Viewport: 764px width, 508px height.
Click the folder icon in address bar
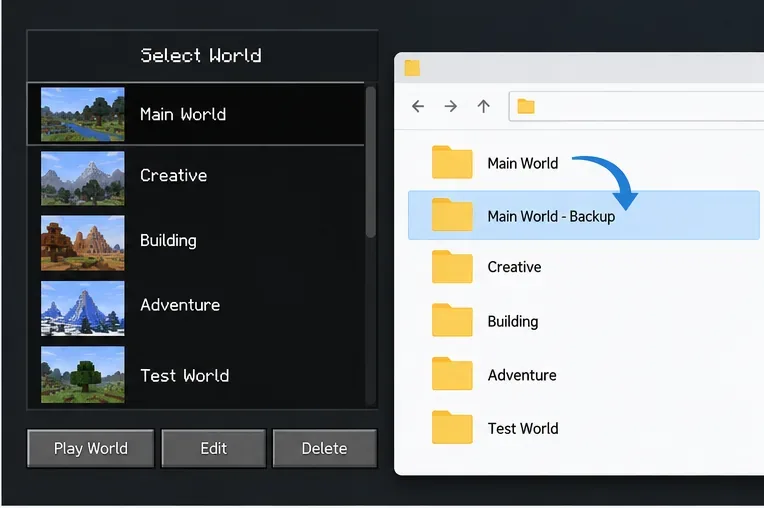526,106
